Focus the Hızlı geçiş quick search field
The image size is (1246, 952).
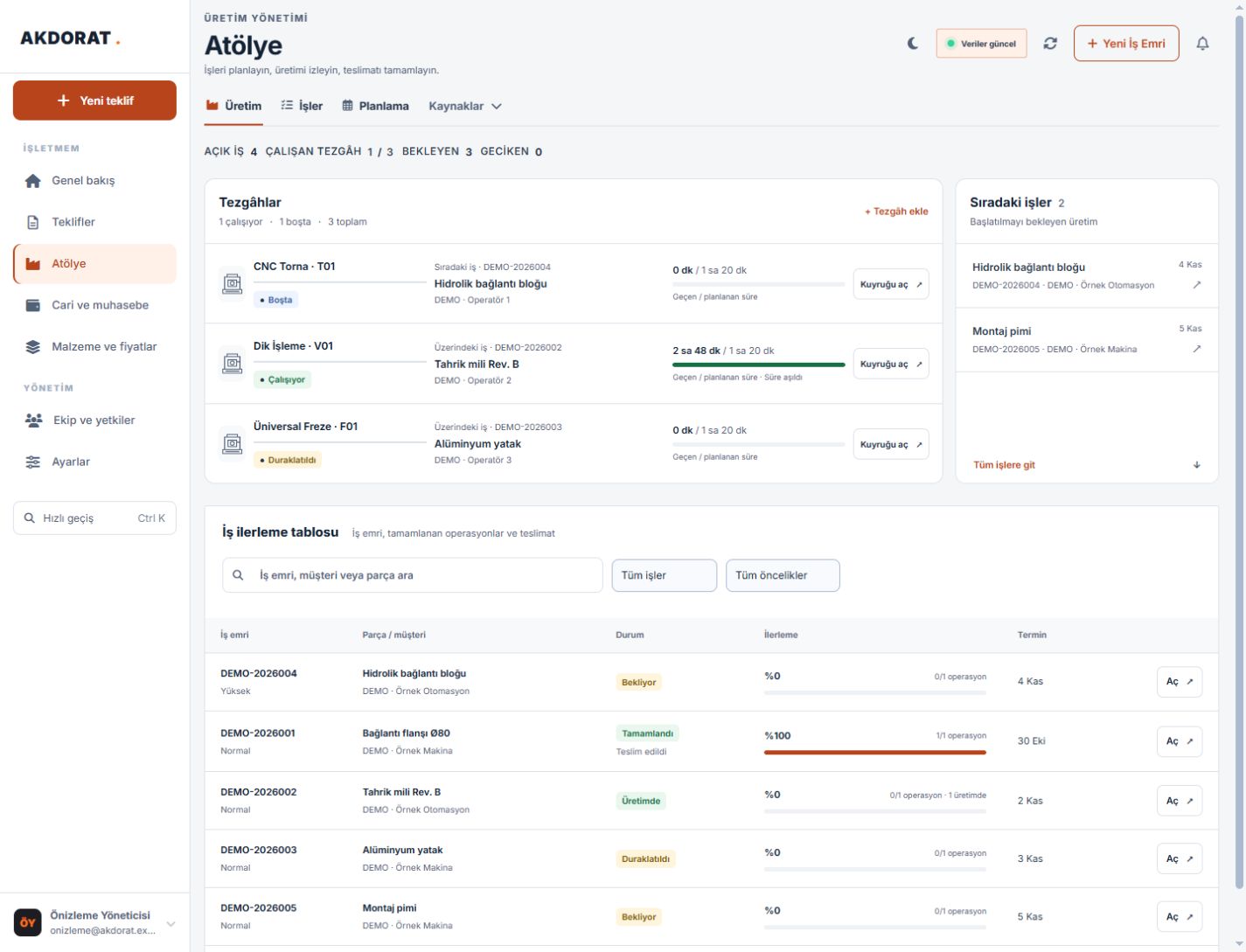[94, 518]
